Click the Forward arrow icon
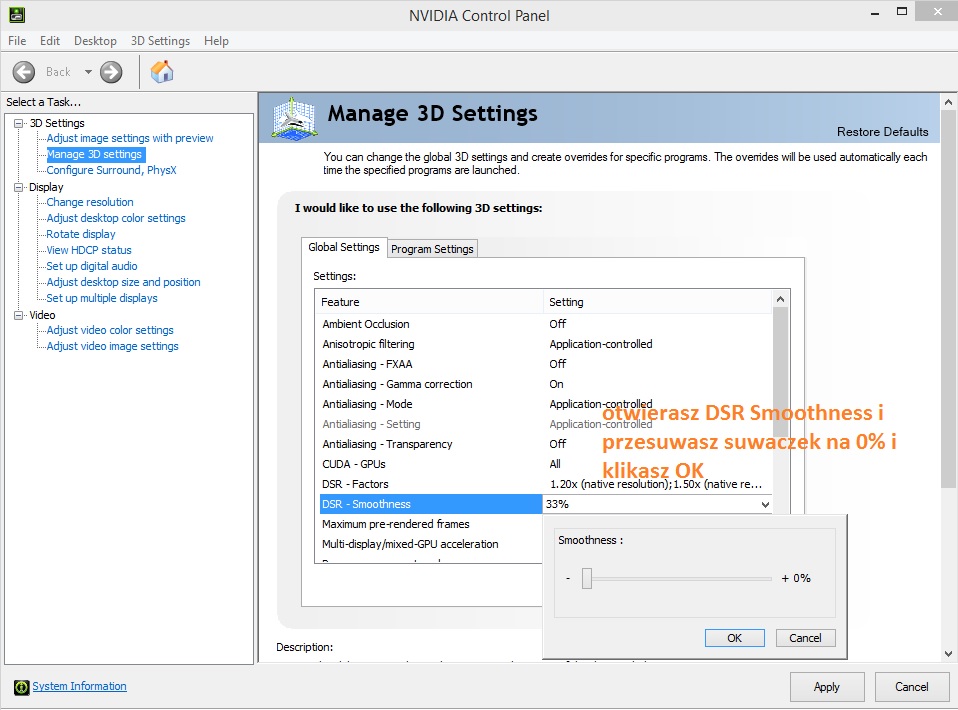This screenshot has width=958, height=710. click(111, 72)
